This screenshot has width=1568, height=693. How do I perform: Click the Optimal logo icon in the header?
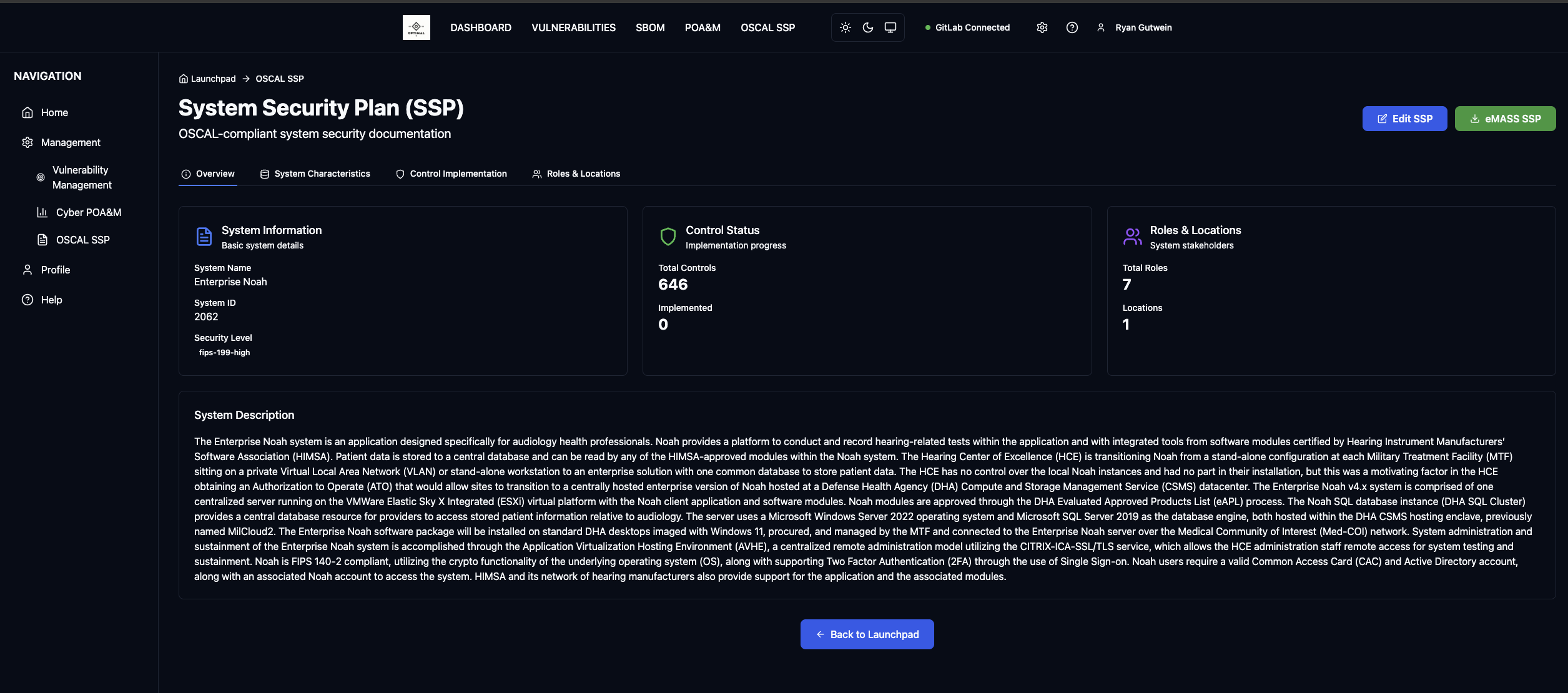416,27
